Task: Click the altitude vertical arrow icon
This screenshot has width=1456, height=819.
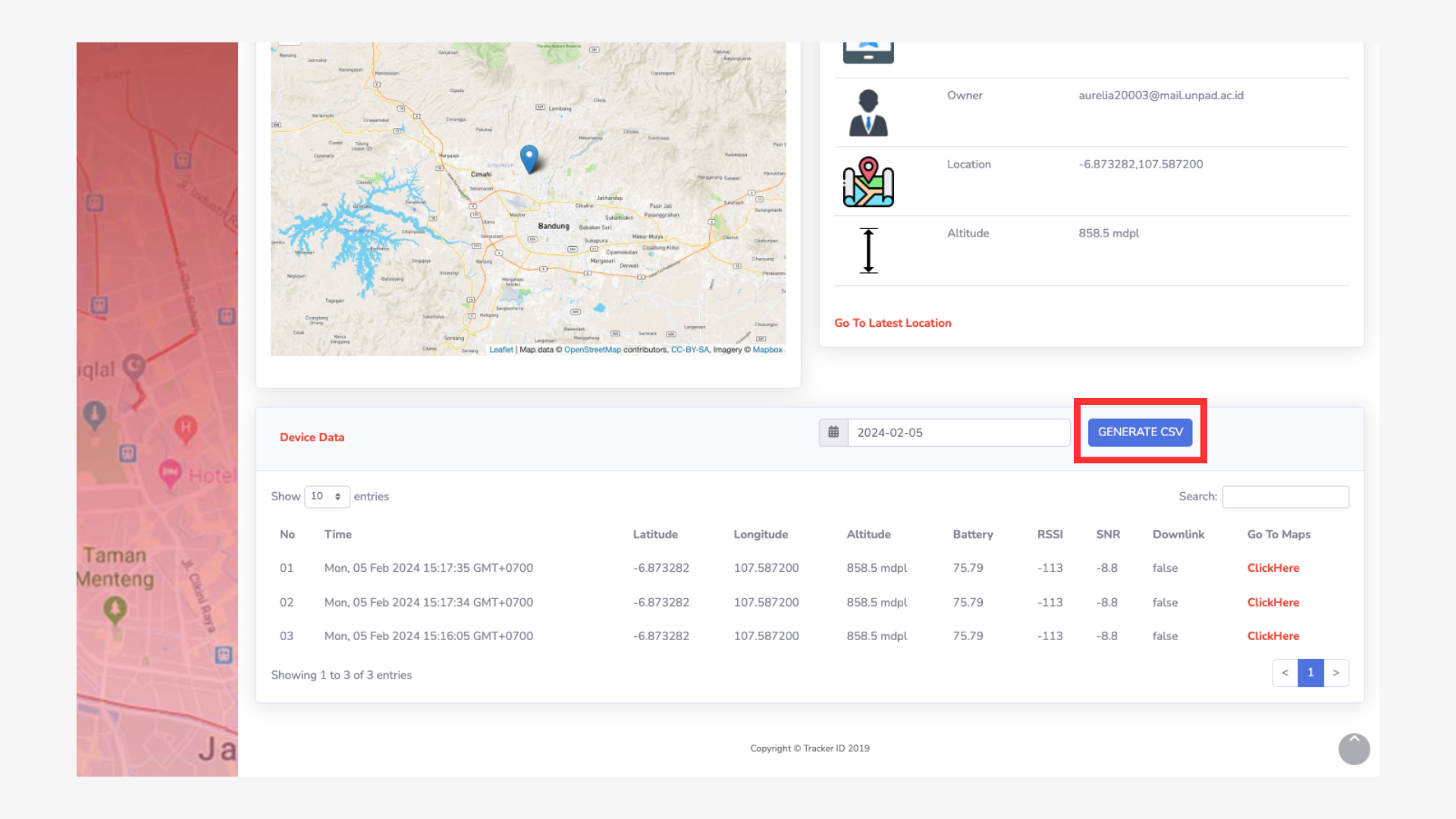Action: tap(868, 250)
